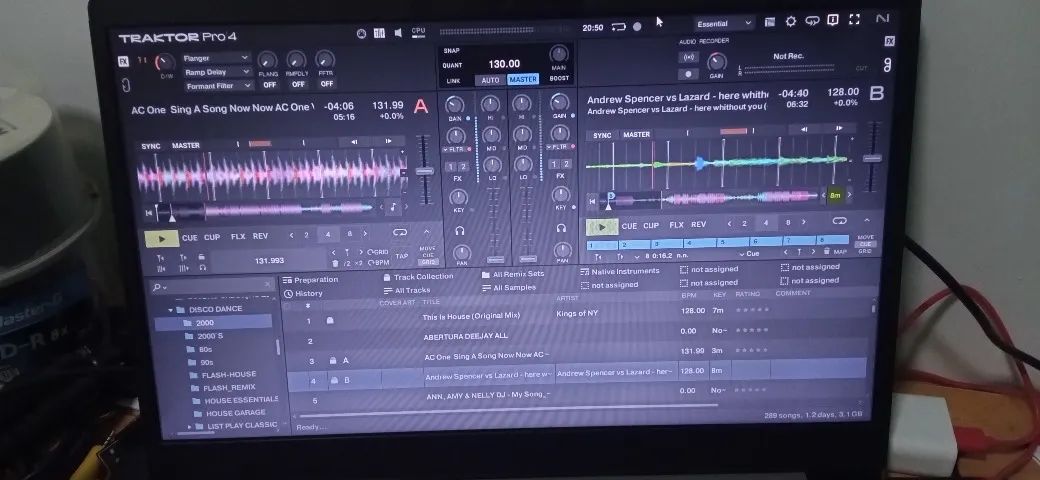
Task: Turn on the RMPDLY effect OFF button
Action: 298,84
